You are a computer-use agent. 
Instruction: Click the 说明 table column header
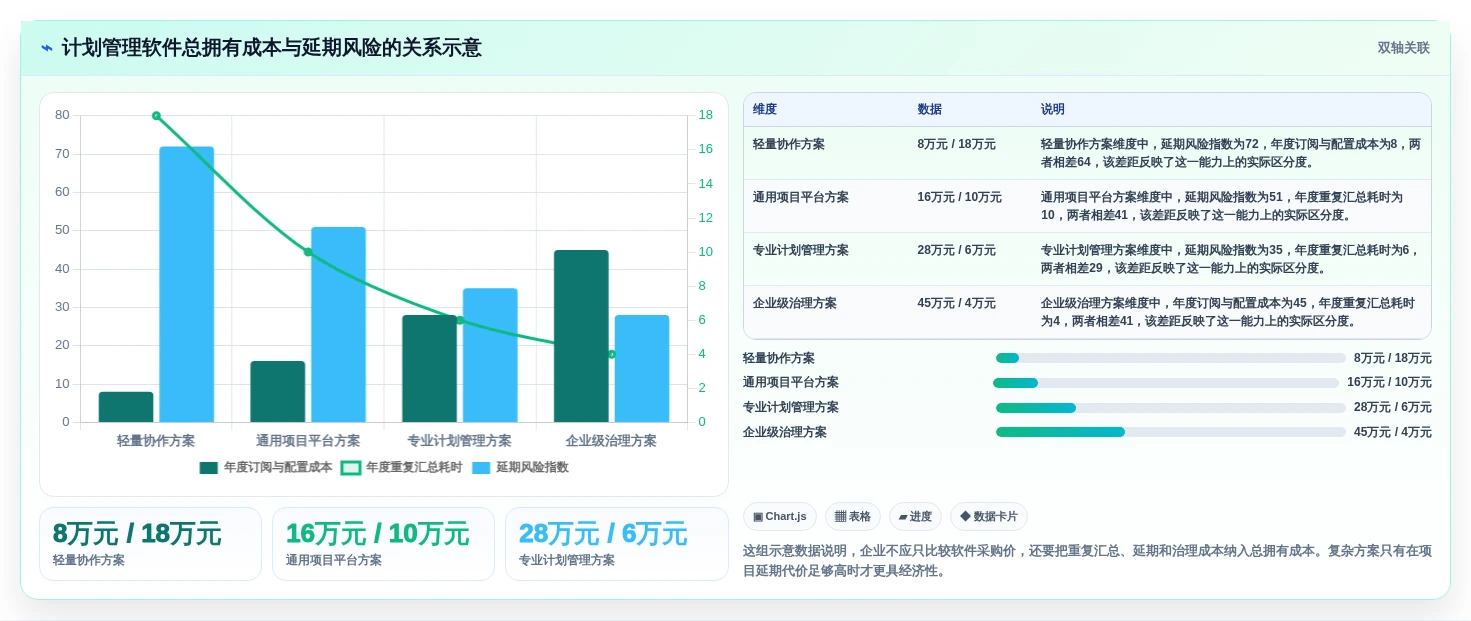1053,110
